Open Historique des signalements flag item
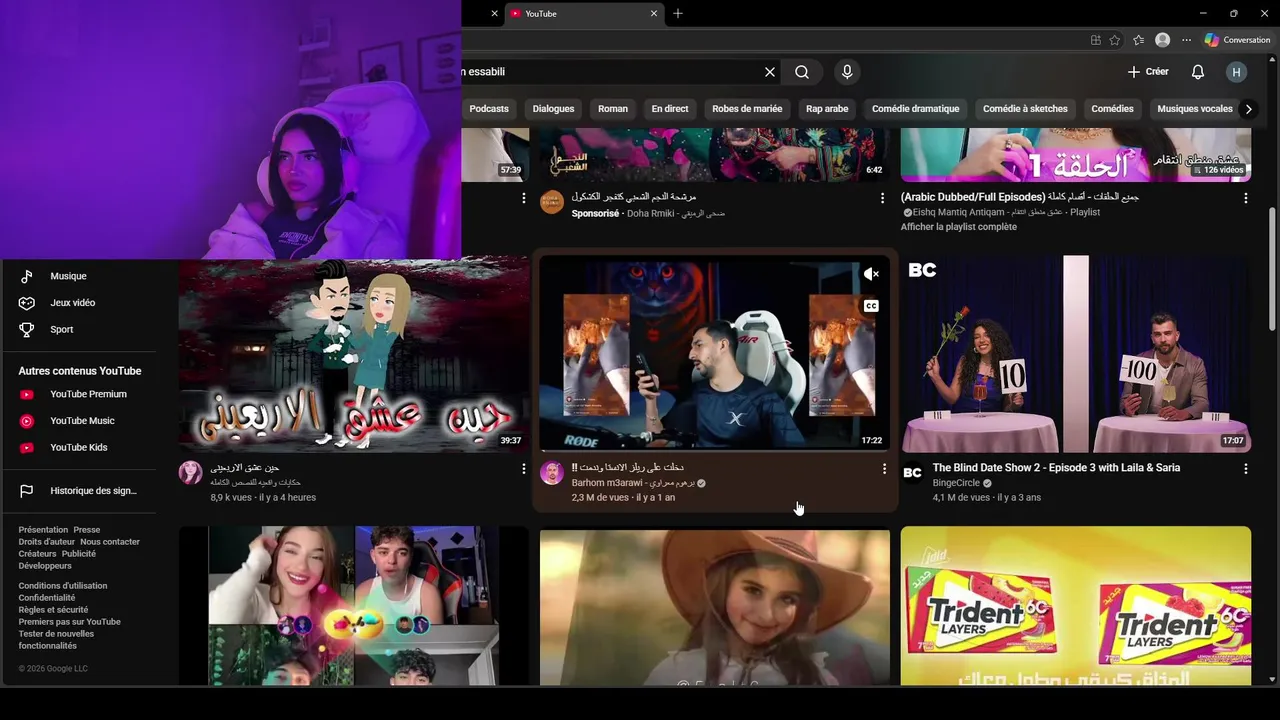 coord(80,491)
